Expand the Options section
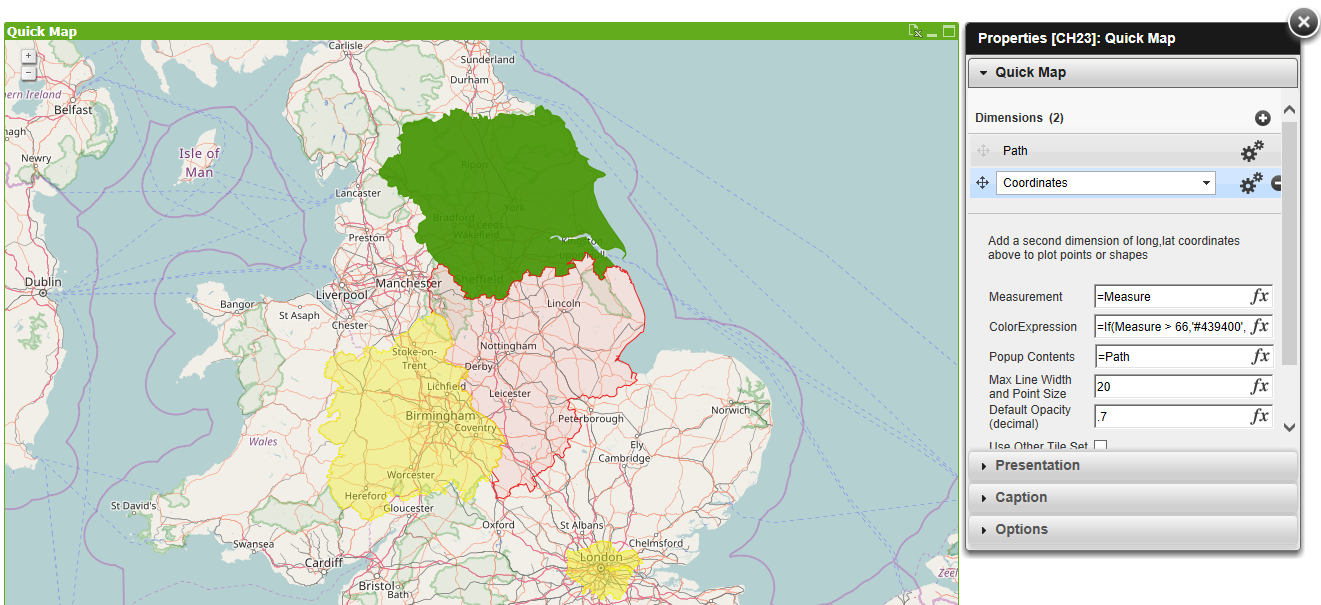Viewport: 1321px width, 605px height. pyautogui.click(x=1133, y=530)
